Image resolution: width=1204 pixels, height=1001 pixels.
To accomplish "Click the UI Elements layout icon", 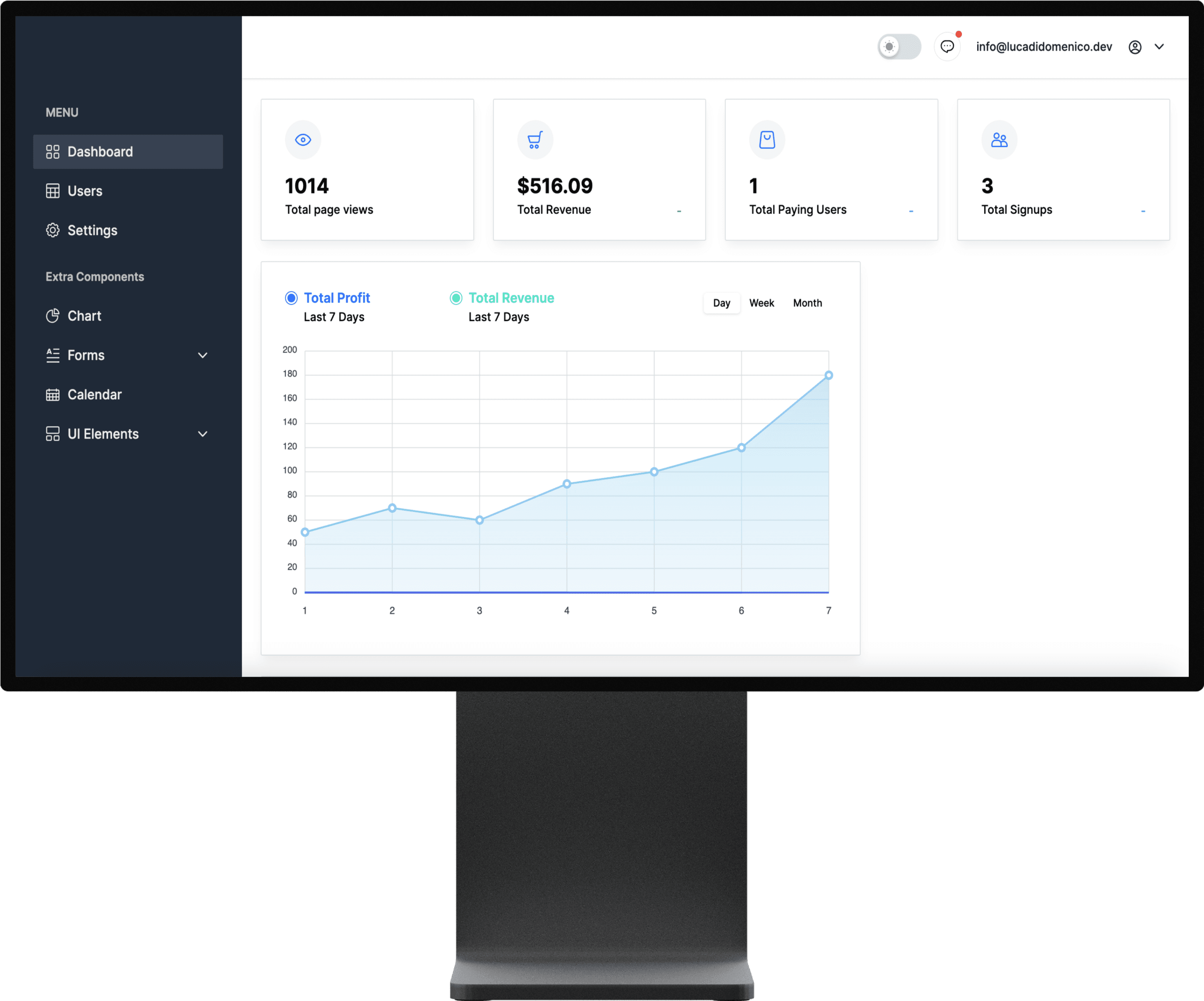I will (x=52, y=433).
